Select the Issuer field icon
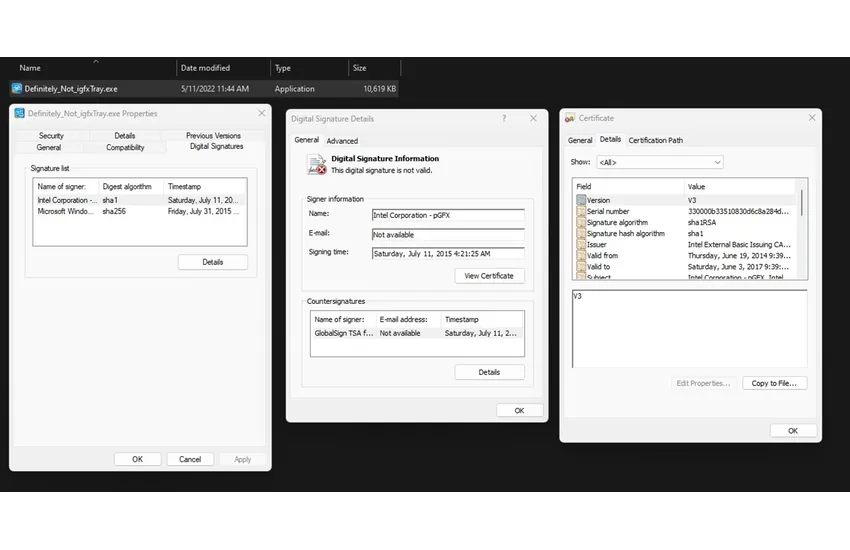850x550 pixels. (x=581, y=244)
